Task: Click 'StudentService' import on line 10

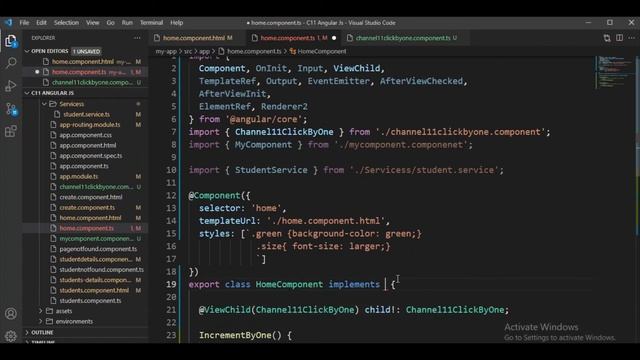Action: point(271,170)
